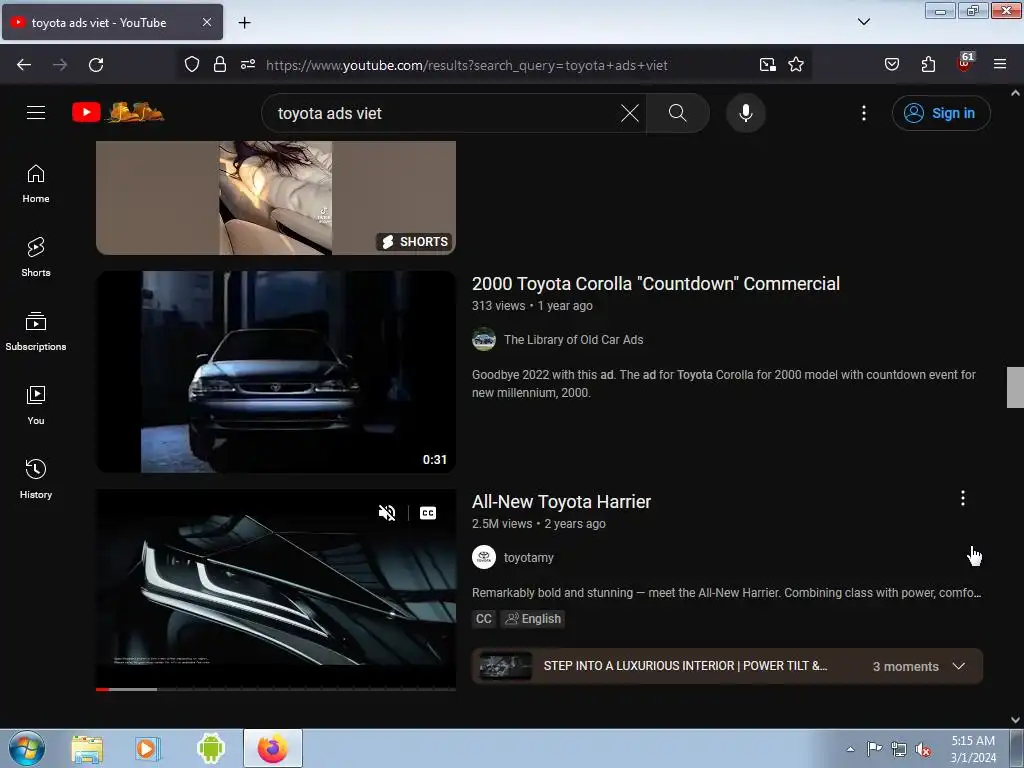Open the Android emulator taskbar icon
The image size is (1024, 768).
tap(210, 748)
